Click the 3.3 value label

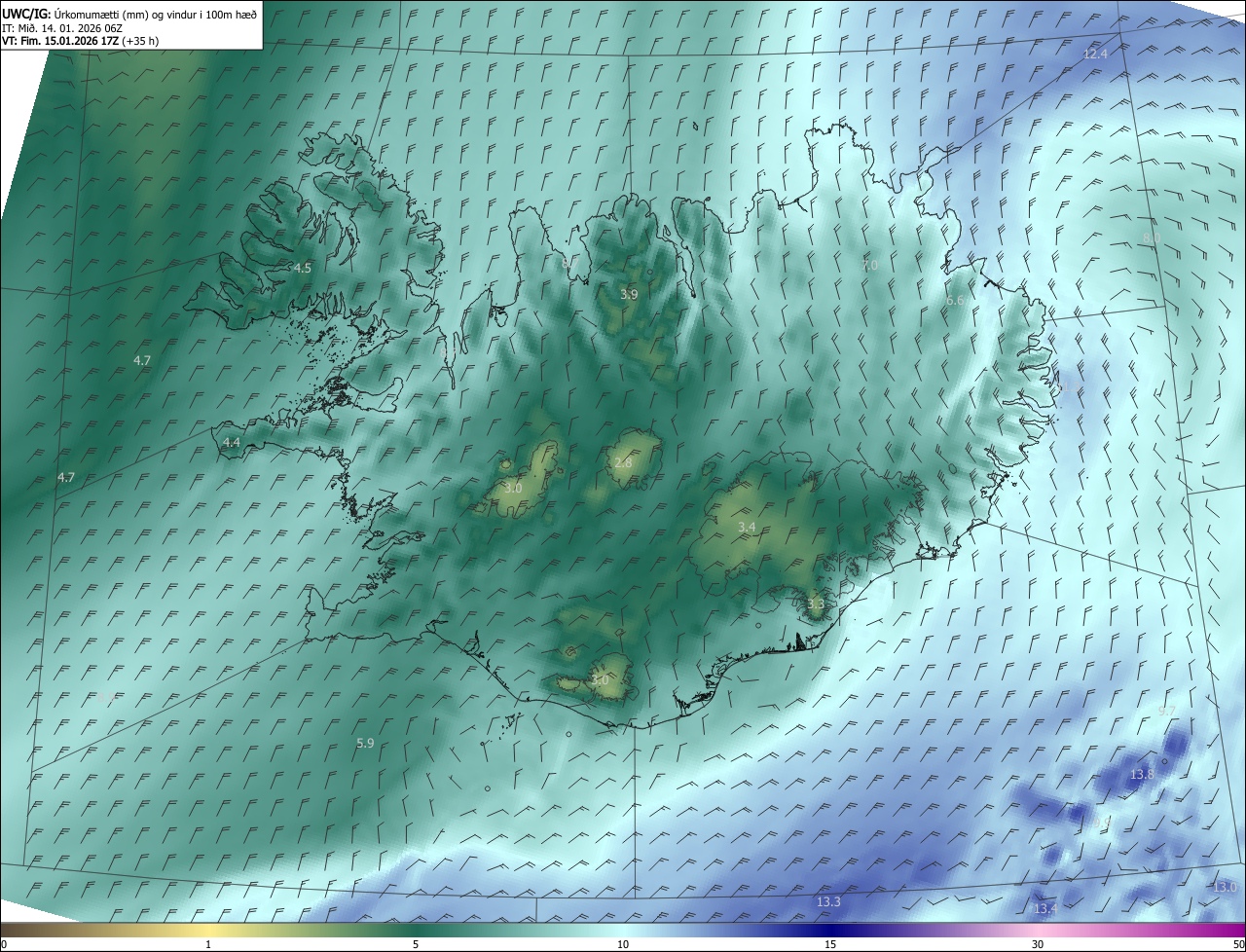pos(816,604)
